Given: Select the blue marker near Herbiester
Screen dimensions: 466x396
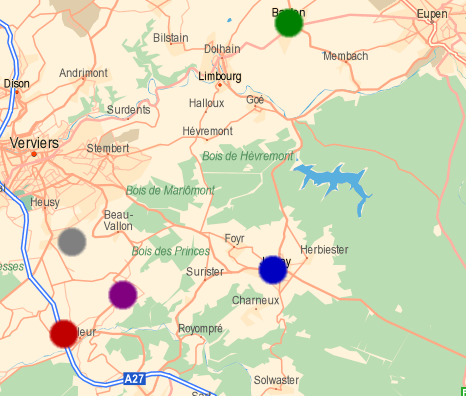Looking at the screenshot, I should 273,270.
